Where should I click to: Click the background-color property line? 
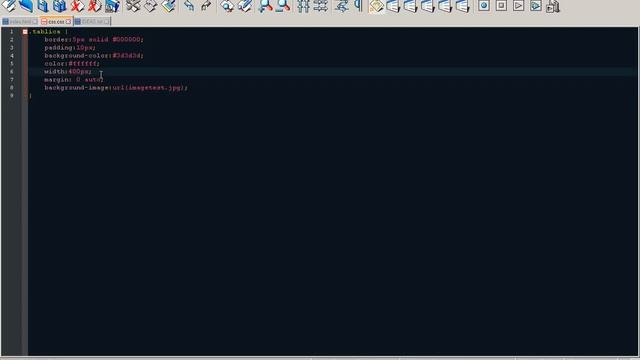(94, 56)
